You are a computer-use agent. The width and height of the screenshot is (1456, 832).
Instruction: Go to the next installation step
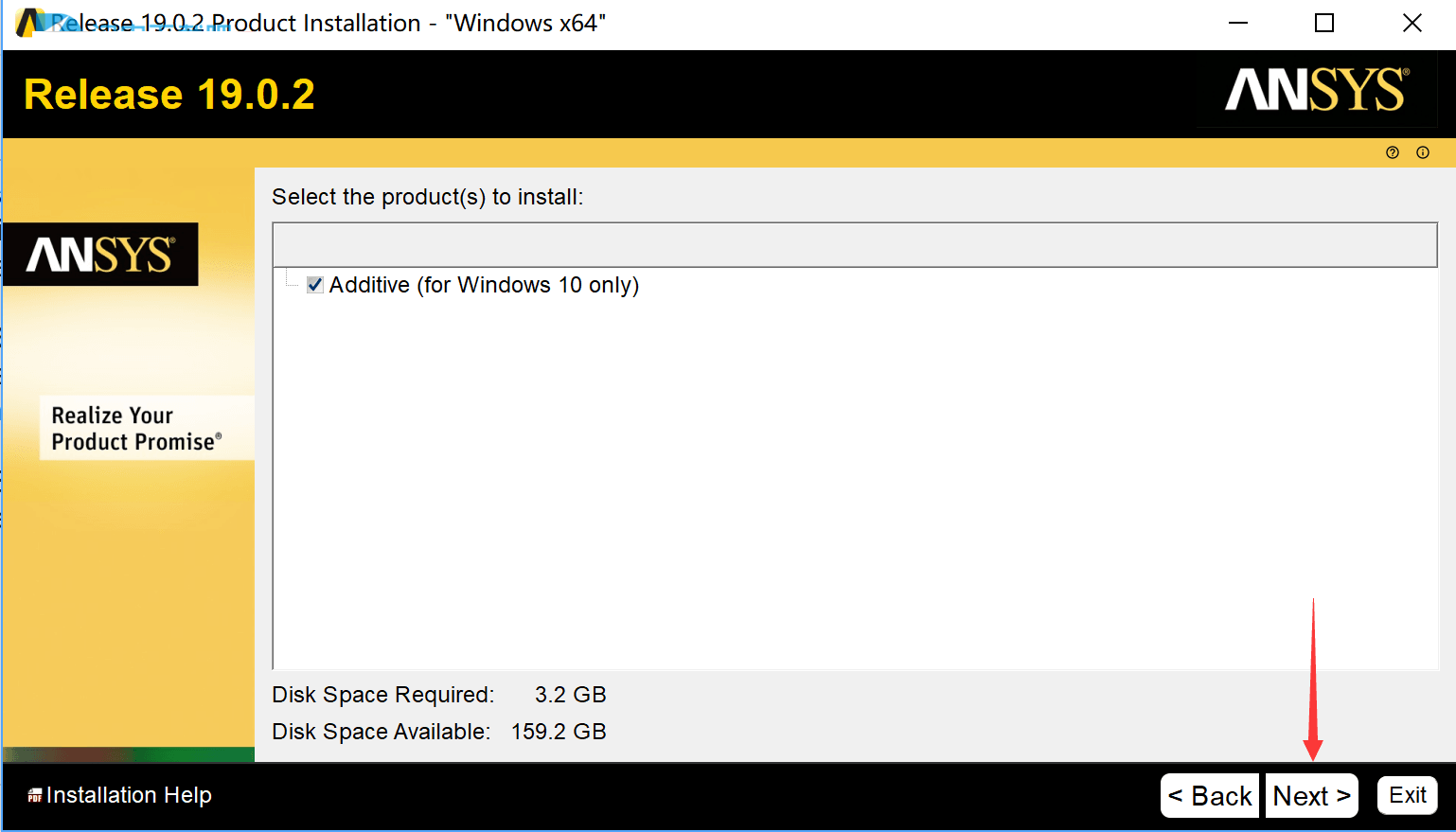tap(1311, 796)
